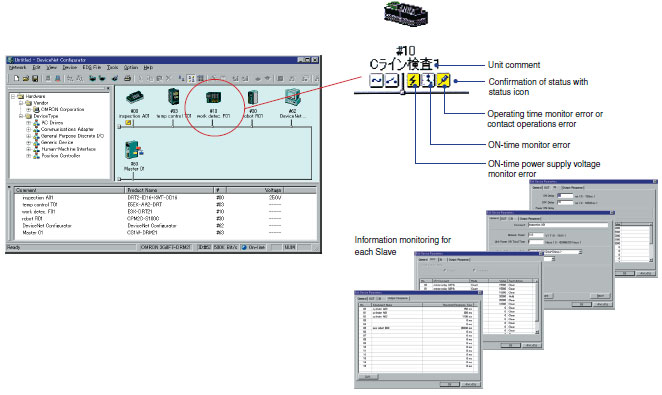The width and height of the screenshot is (662, 395).
Task: Click DeviceNet Configurator entry in Comment column
Action: click(x=47, y=226)
